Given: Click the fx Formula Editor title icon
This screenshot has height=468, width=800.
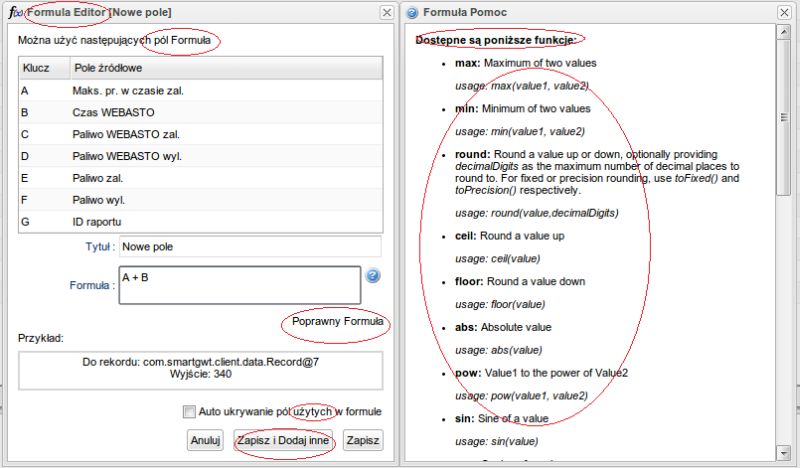Looking at the screenshot, I should point(16,12).
